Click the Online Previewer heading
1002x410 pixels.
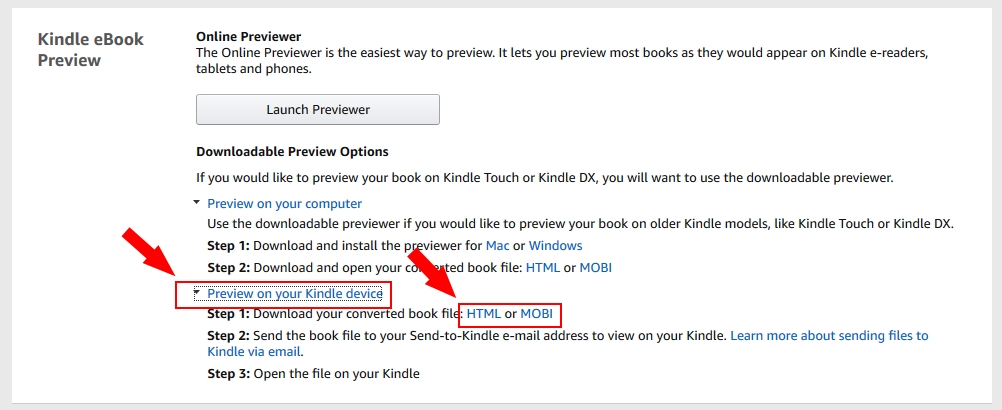pos(248,36)
